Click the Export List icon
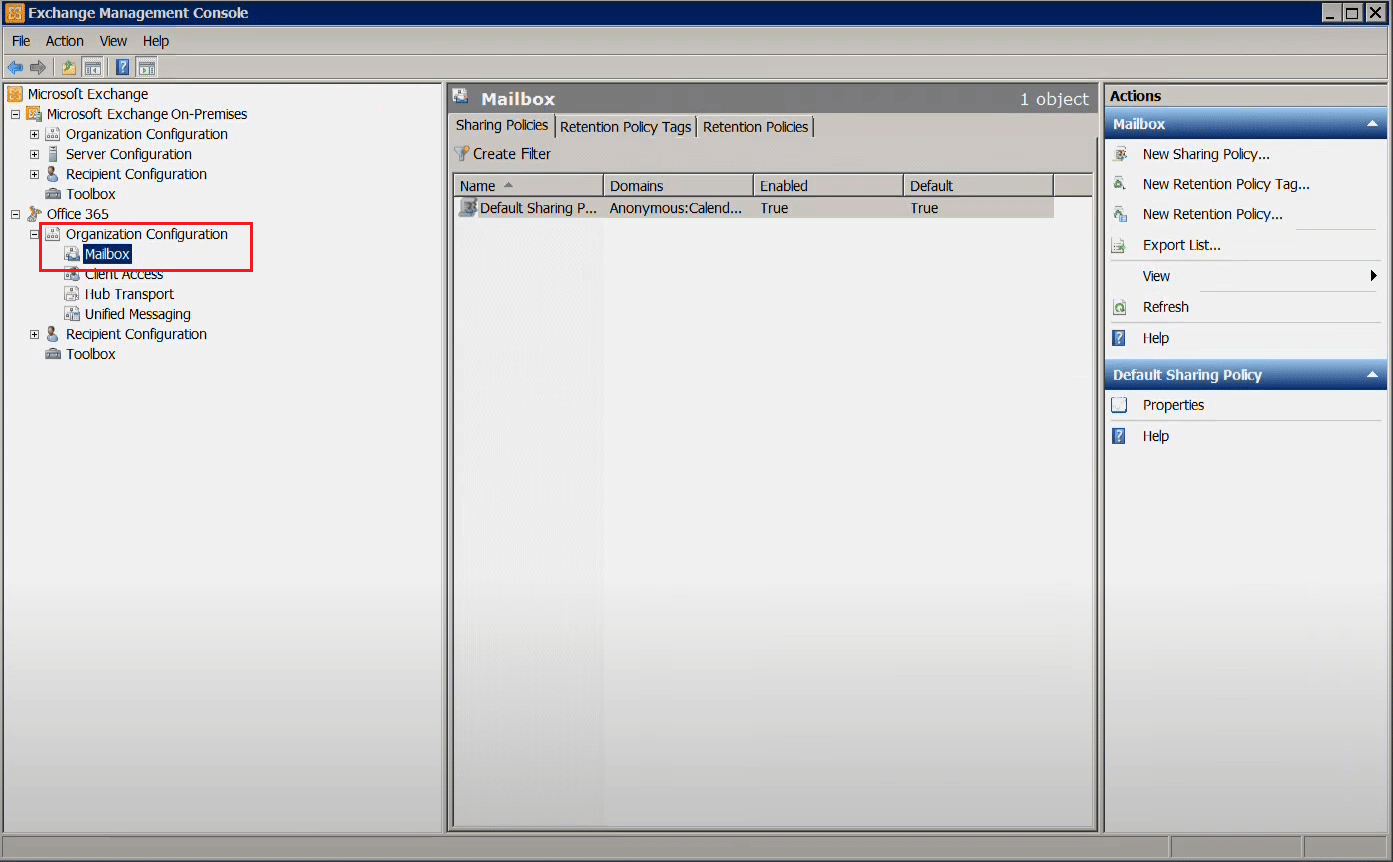Screen dimensions: 1393x862 pyautogui.click(x=1120, y=245)
